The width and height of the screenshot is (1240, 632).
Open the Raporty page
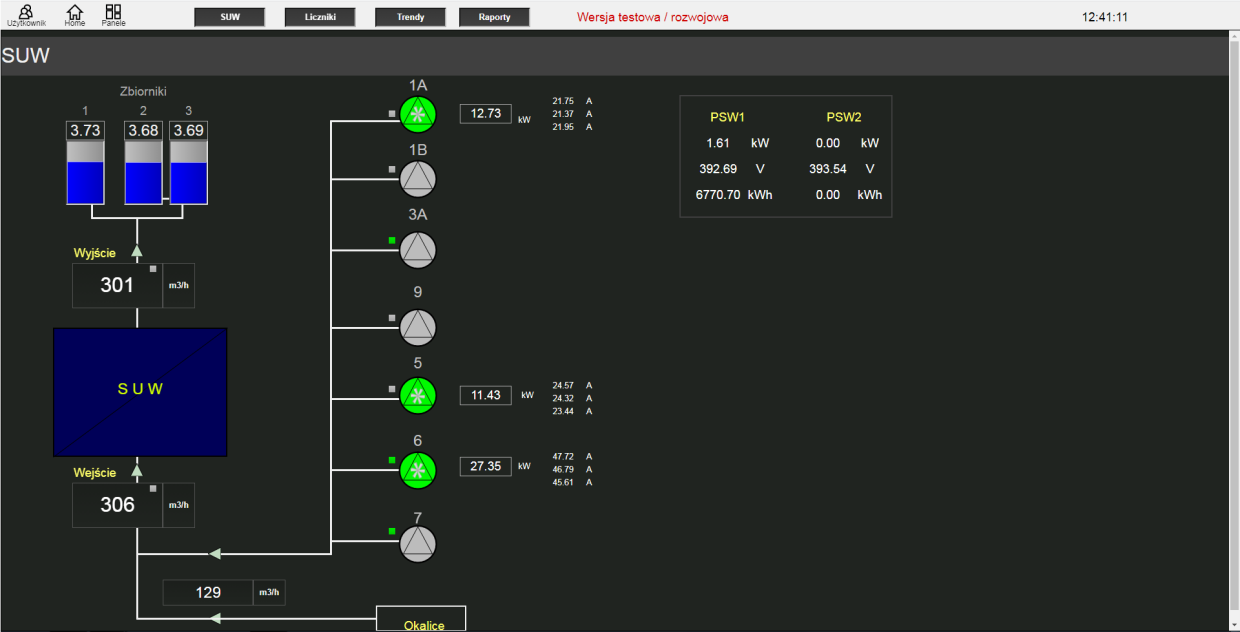point(494,17)
